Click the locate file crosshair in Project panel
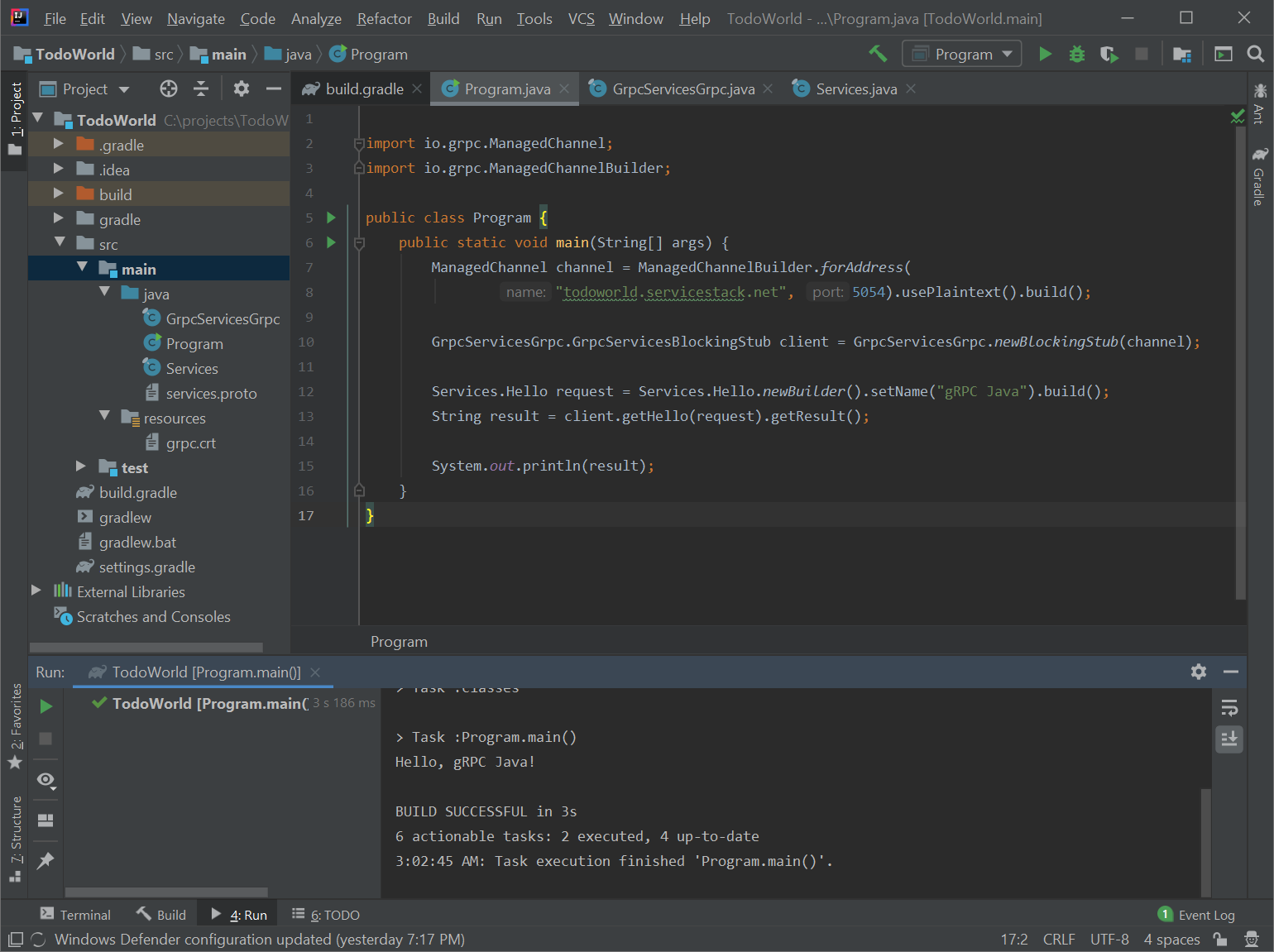 [x=169, y=89]
